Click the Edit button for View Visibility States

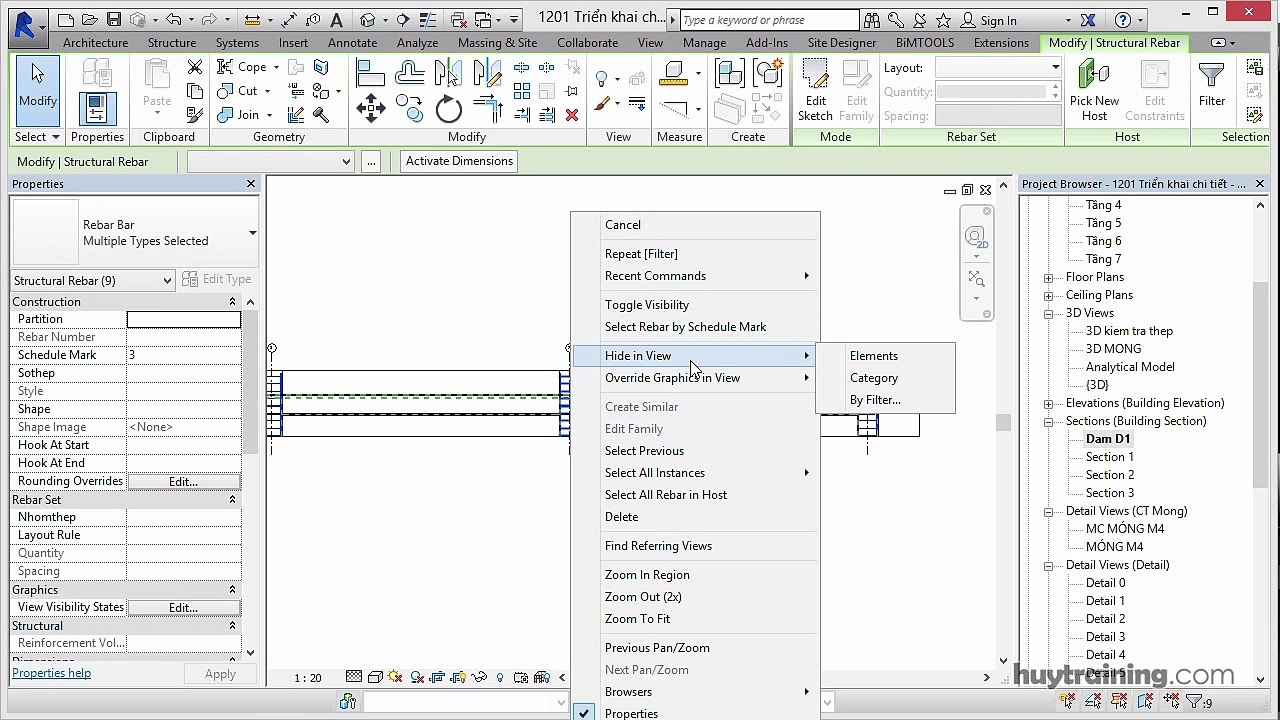pos(183,607)
